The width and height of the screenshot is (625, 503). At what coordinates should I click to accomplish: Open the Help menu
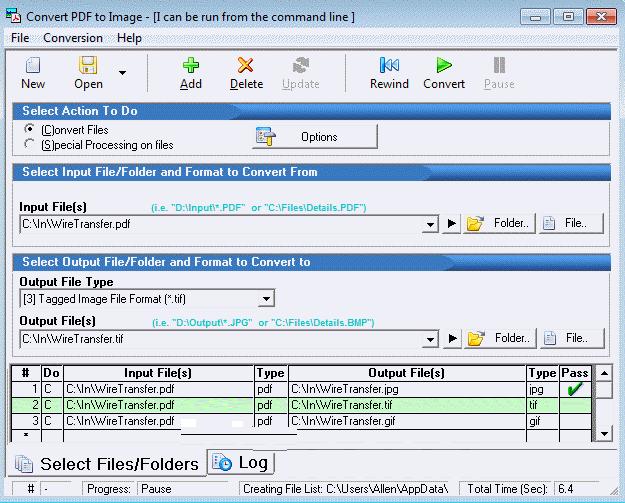[x=129, y=38]
